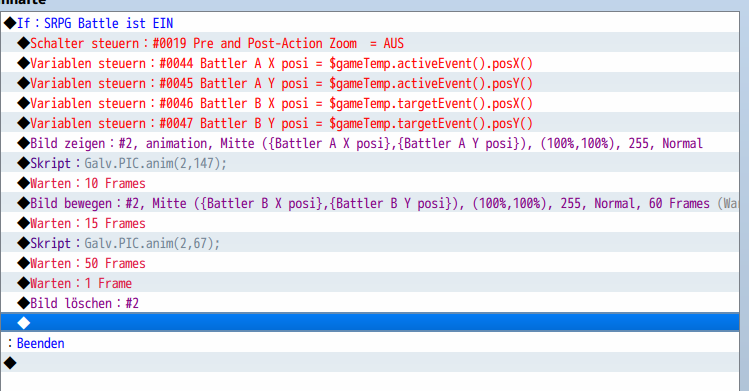Select the Beenden line

click(370, 343)
